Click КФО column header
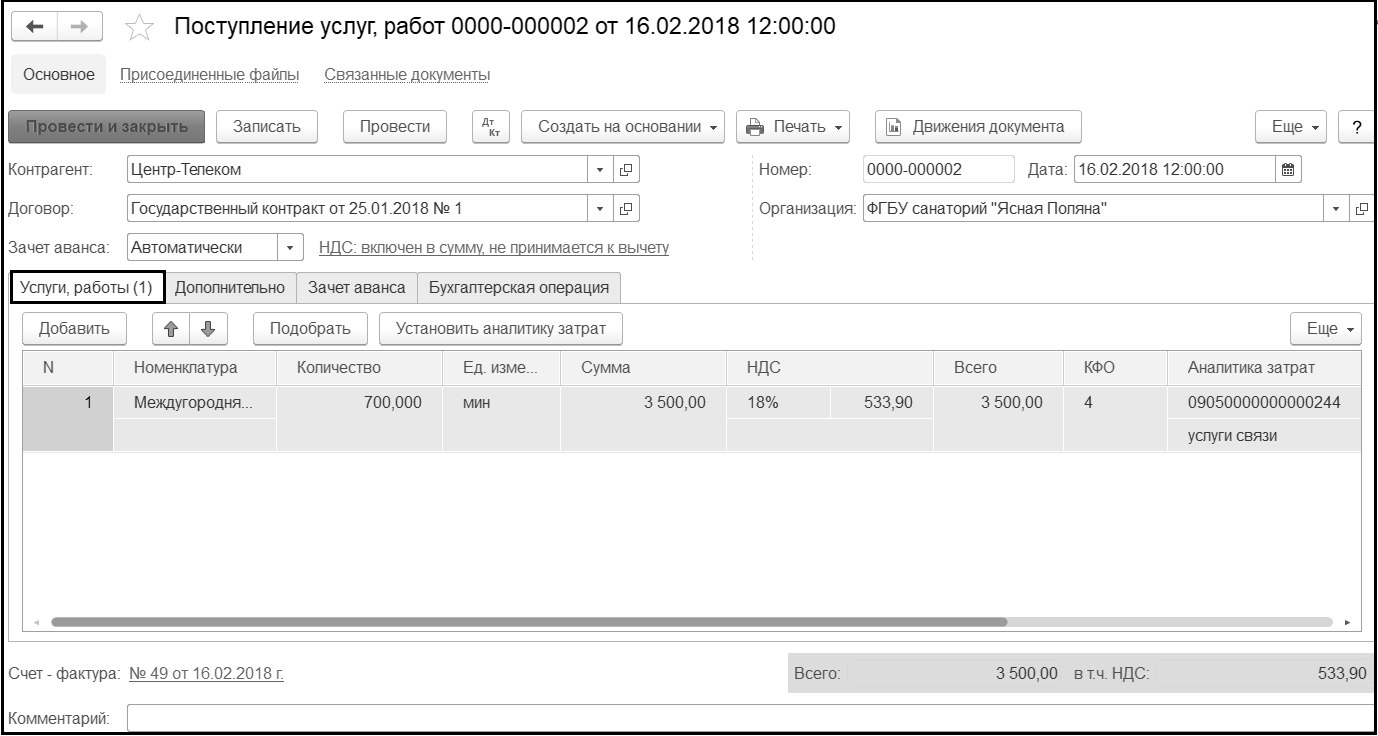Screen dimensions: 1378x736 1115,367
